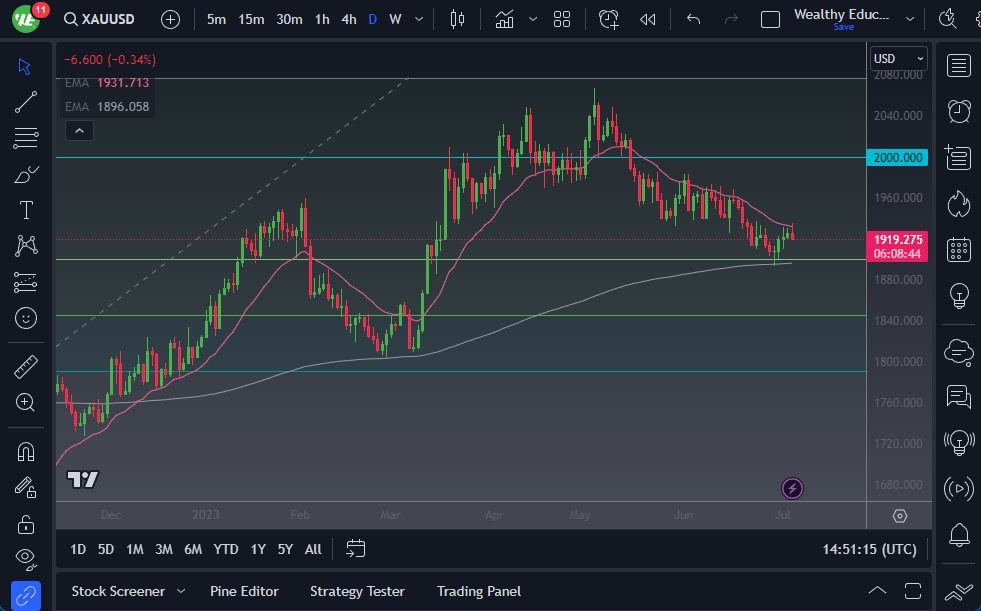Image resolution: width=981 pixels, height=611 pixels.
Task: Open the brush drawing tool
Action: tap(26, 174)
